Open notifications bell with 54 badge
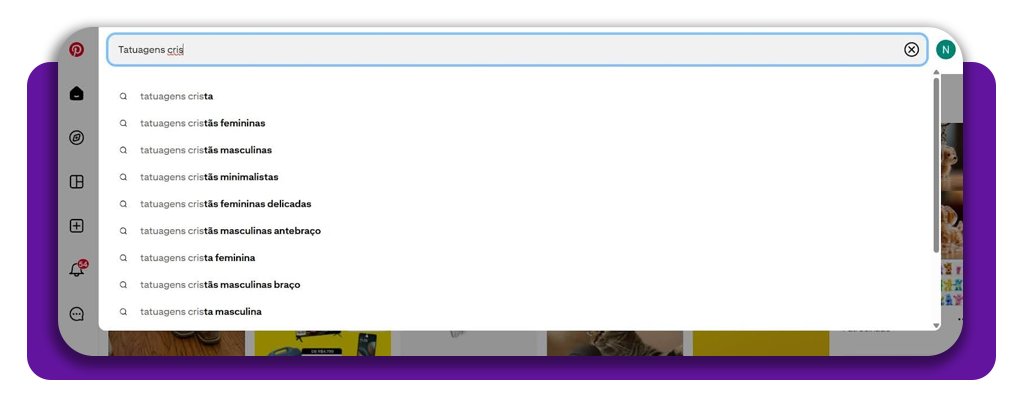Image resolution: width=1024 pixels, height=416 pixels. coord(78,268)
